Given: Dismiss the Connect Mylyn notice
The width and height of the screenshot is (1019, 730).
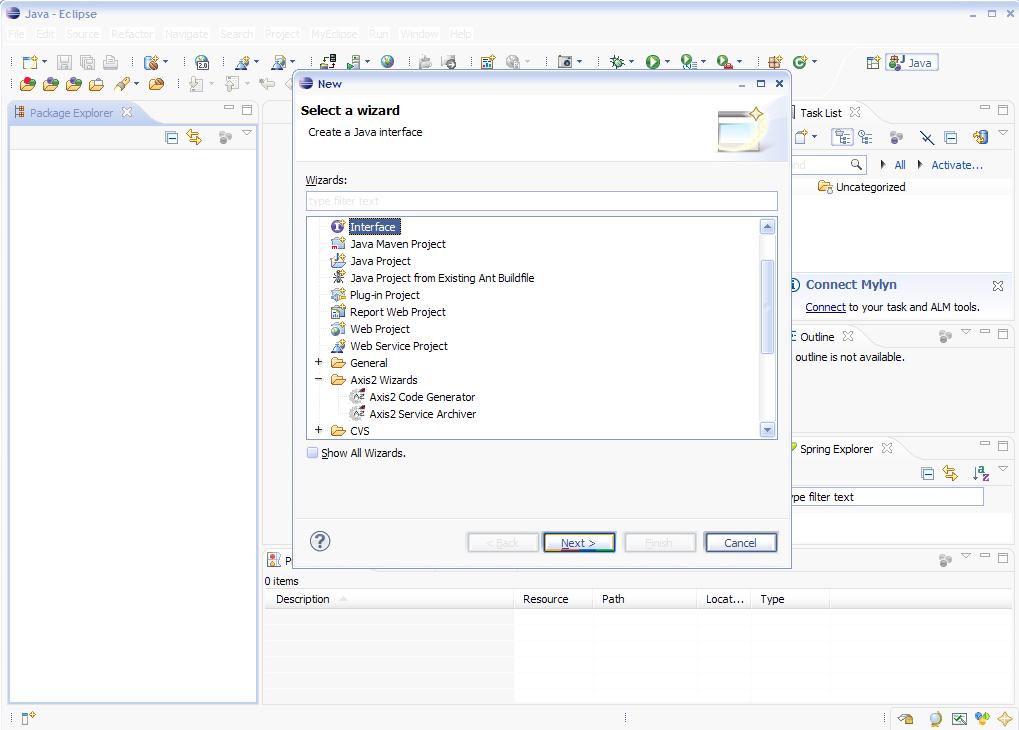Looking at the screenshot, I should pos(998,285).
